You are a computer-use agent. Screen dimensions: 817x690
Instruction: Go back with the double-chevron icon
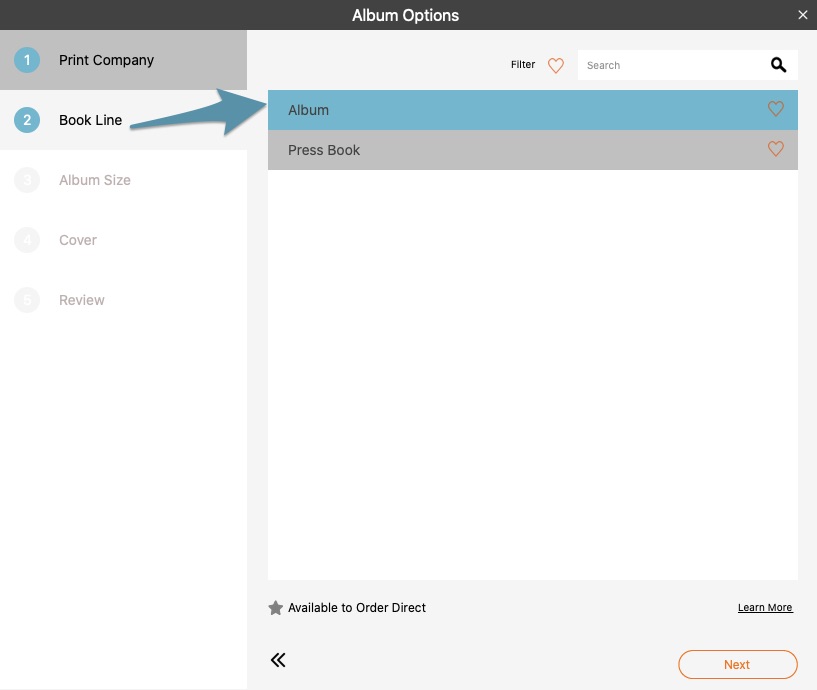278,660
